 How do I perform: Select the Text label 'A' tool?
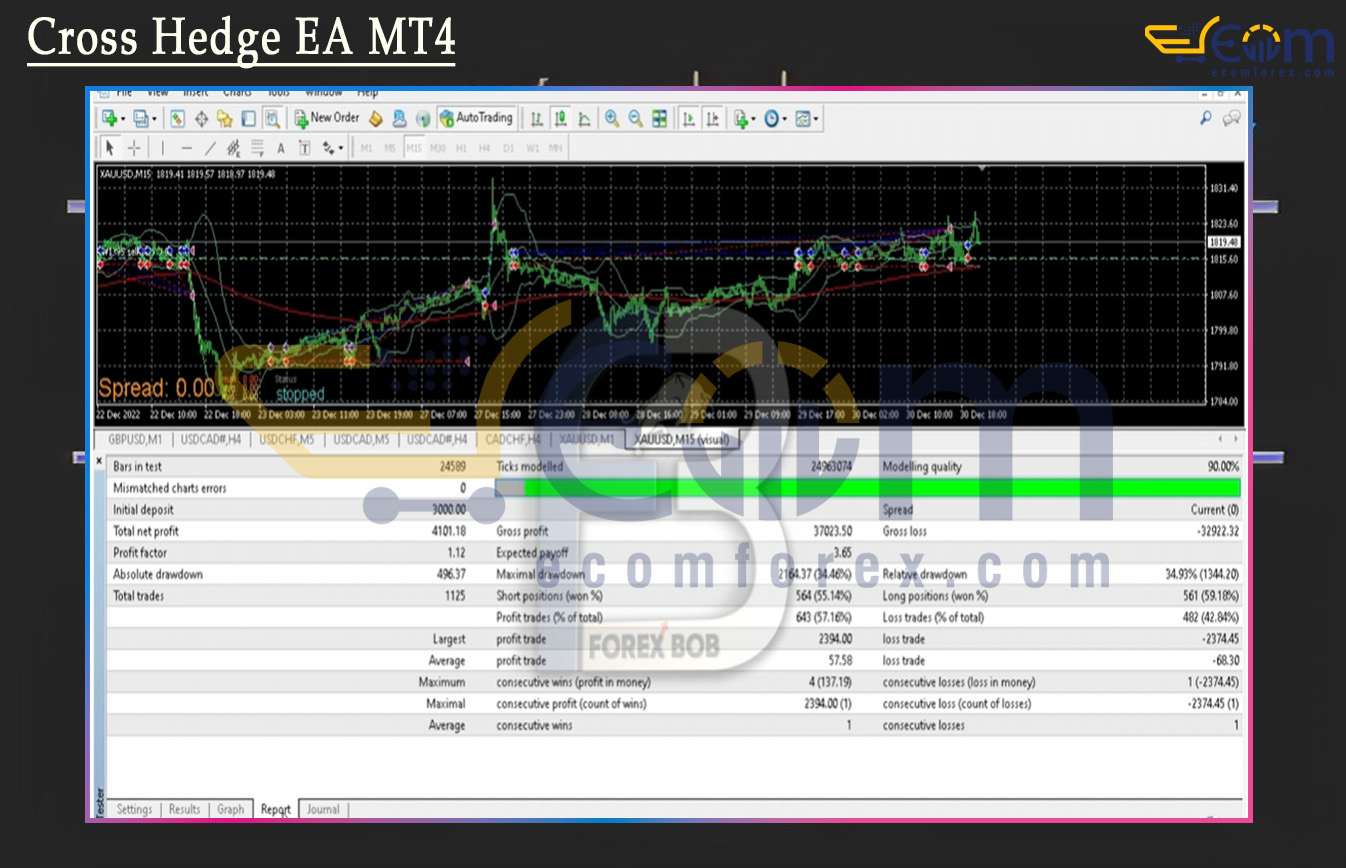coord(281,148)
